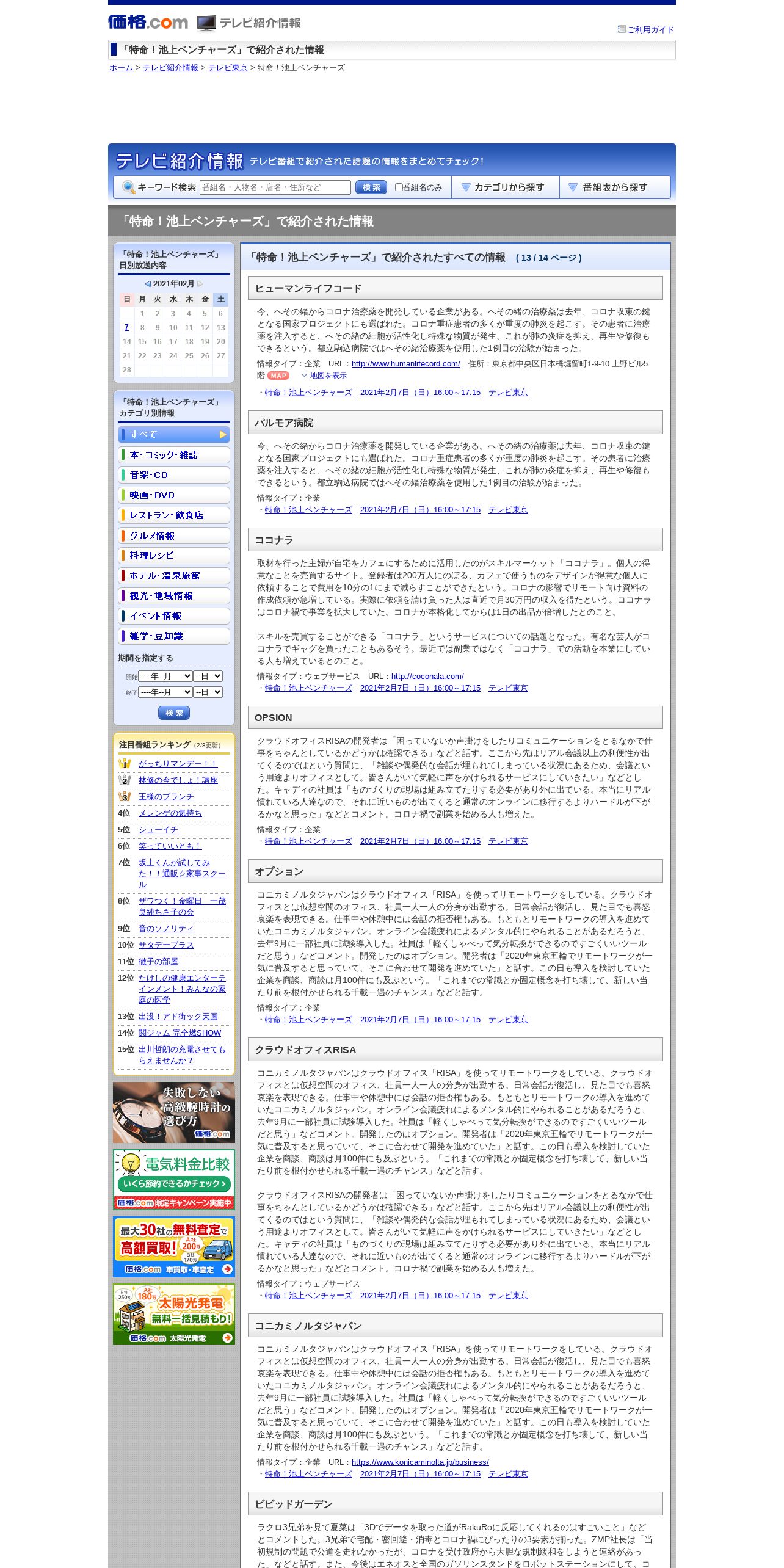Open coconala.com URL link

(427, 676)
